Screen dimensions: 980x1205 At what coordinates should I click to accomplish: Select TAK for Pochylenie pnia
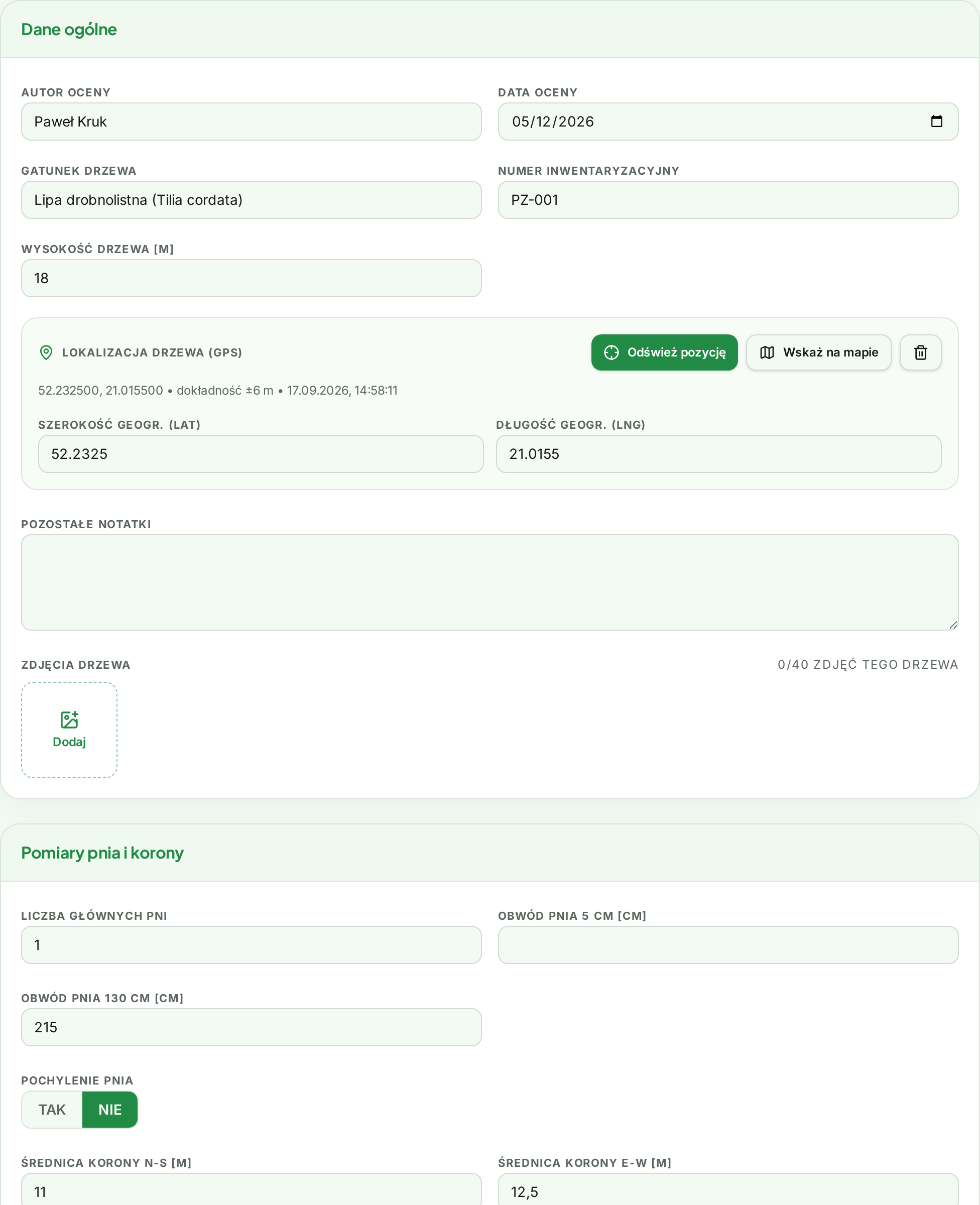52,1109
